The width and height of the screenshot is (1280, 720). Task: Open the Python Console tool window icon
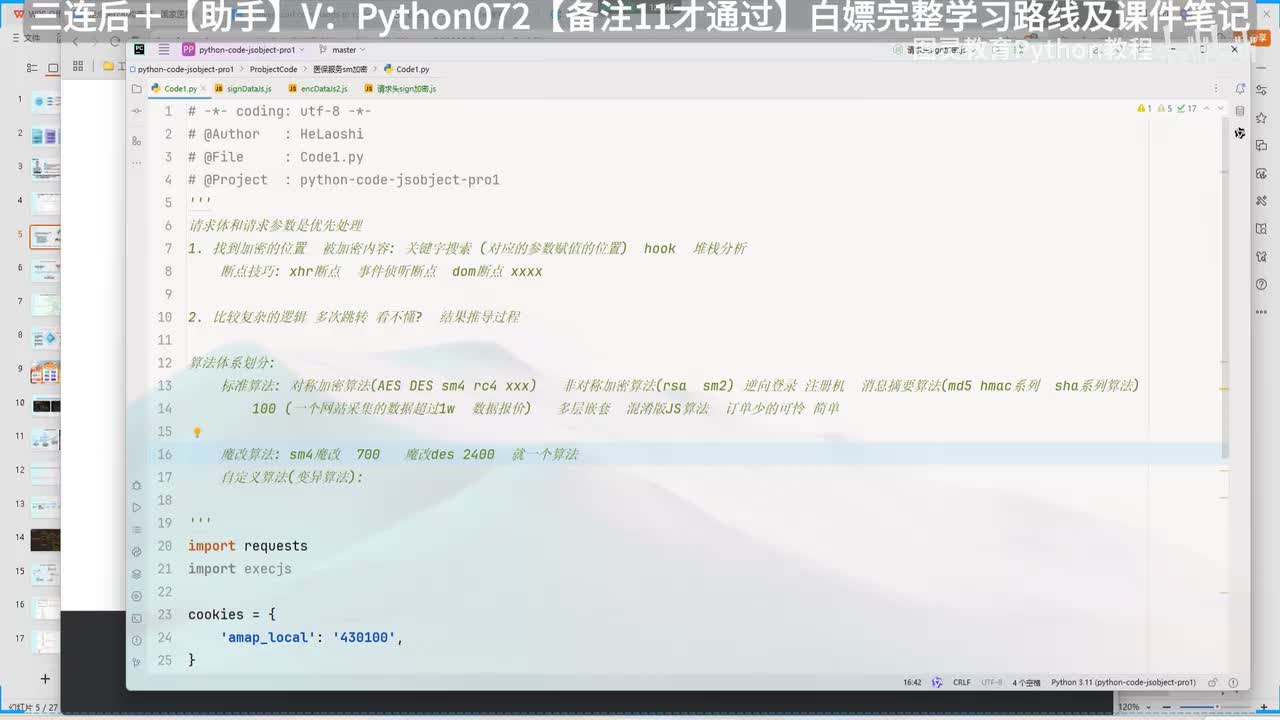point(137,552)
